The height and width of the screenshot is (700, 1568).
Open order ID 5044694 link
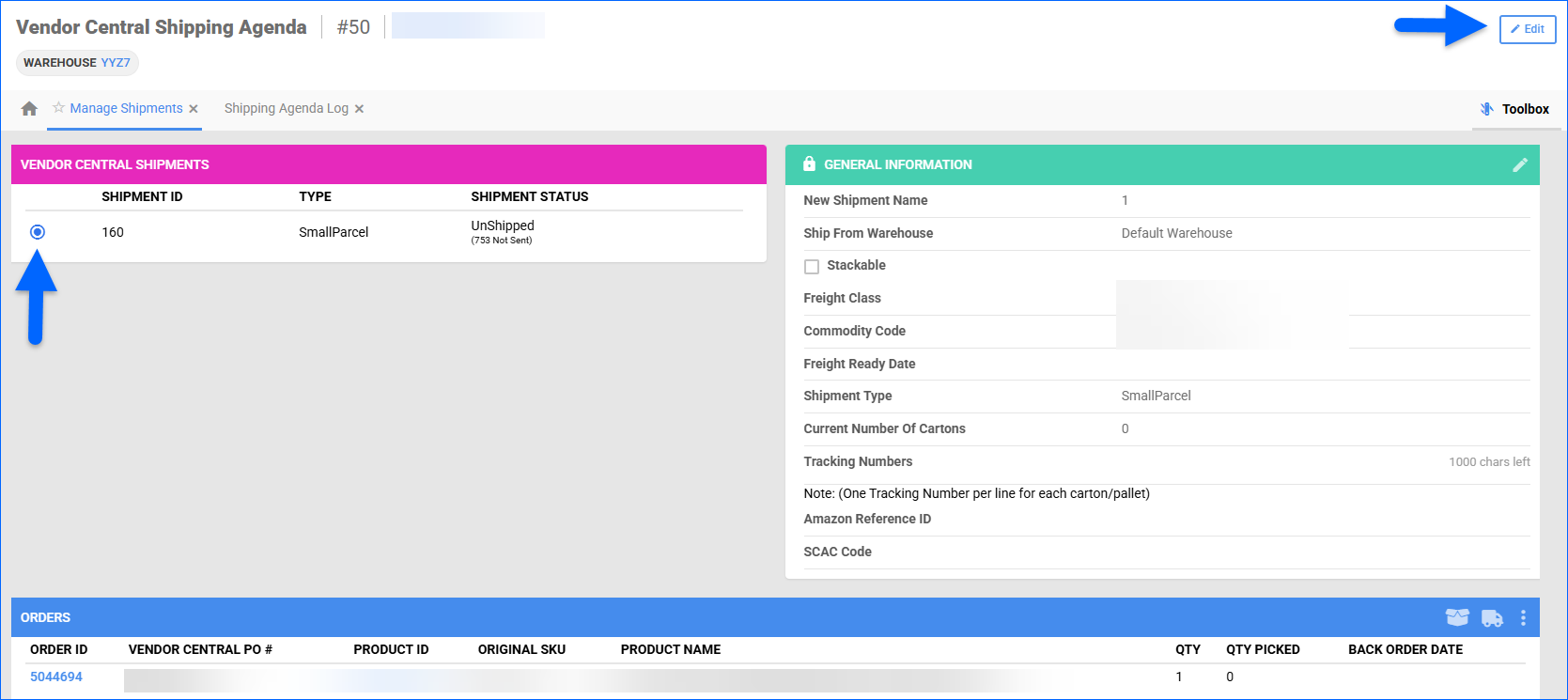56,677
